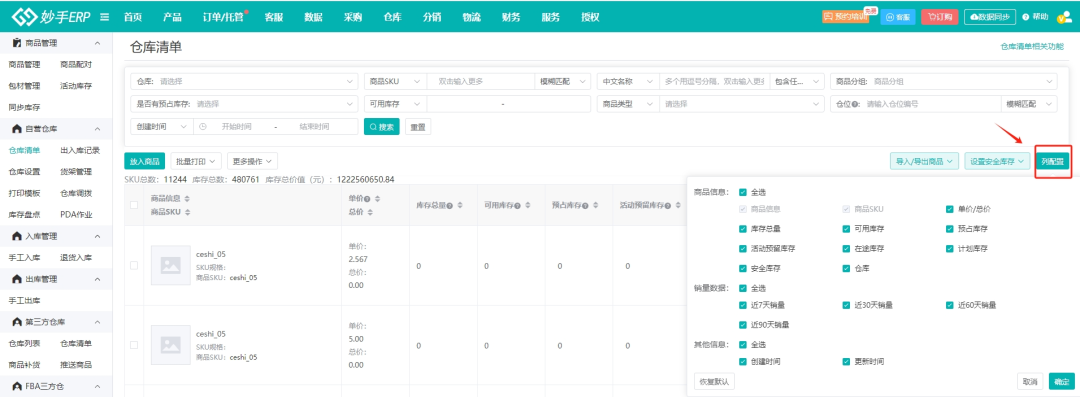Click the 自营仓库 house section icon
1080x397 pixels.
[17, 129]
